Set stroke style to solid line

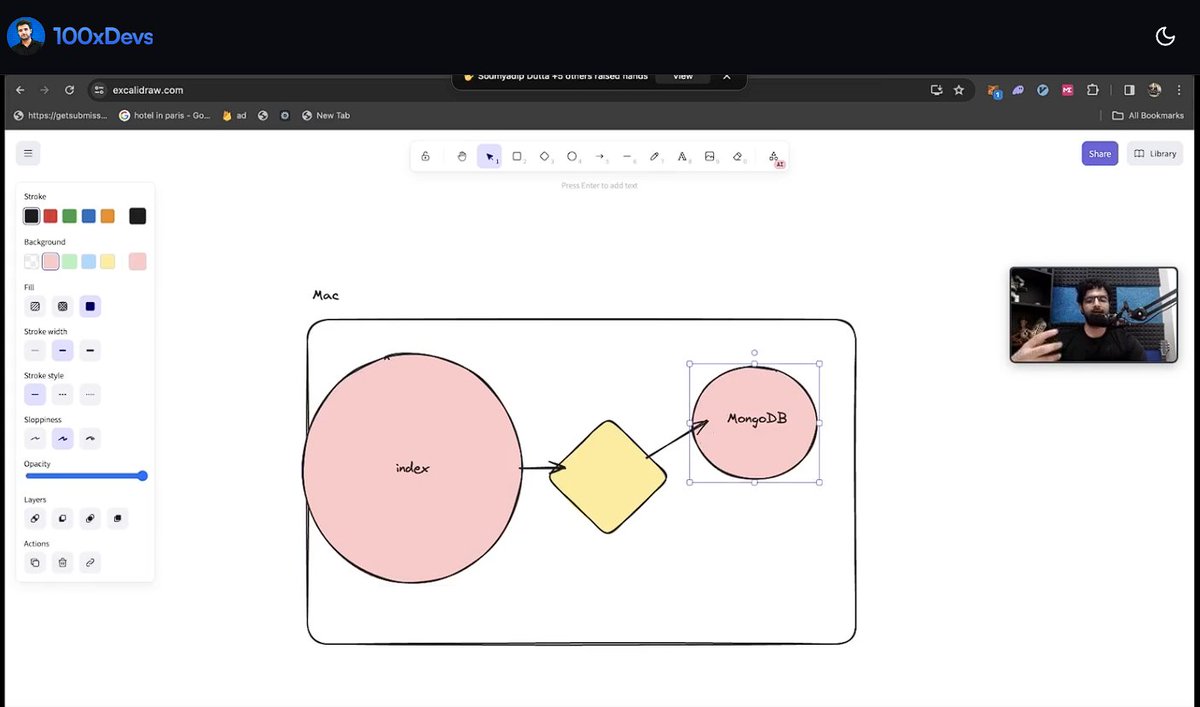pos(35,395)
